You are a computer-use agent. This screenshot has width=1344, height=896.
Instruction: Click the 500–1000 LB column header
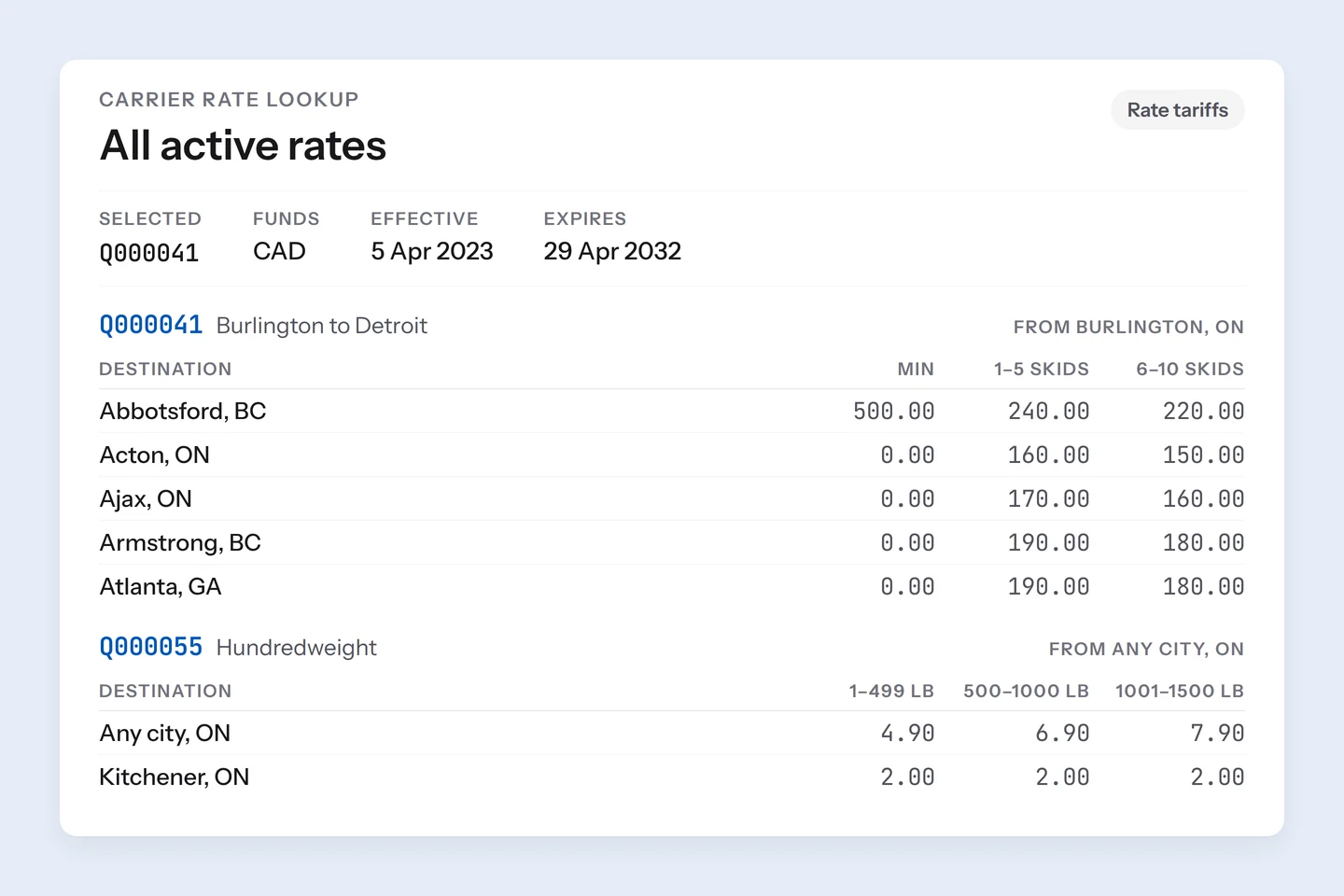click(1026, 691)
